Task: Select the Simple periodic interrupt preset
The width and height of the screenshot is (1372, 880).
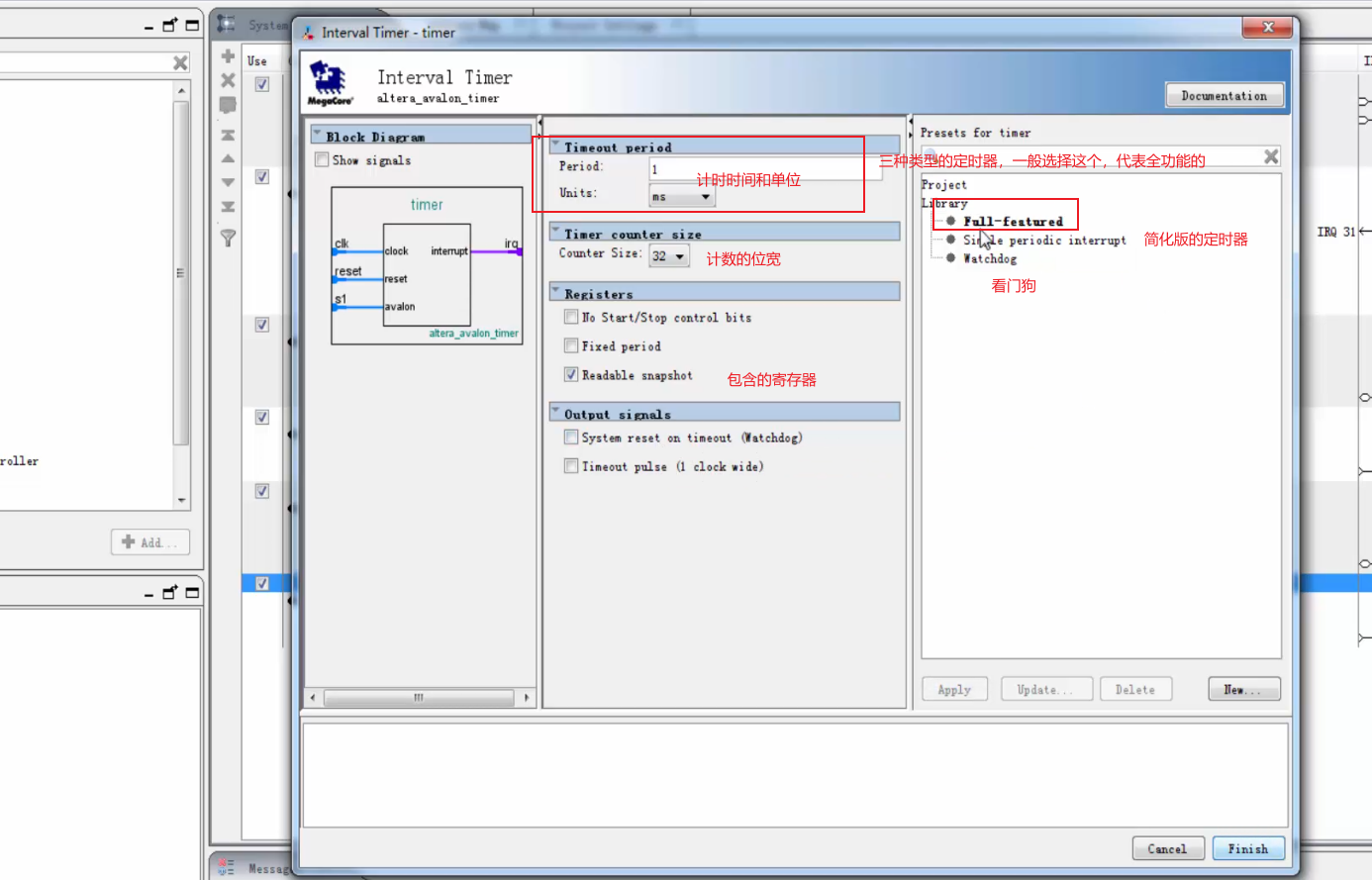Action: pyautogui.click(x=1044, y=241)
